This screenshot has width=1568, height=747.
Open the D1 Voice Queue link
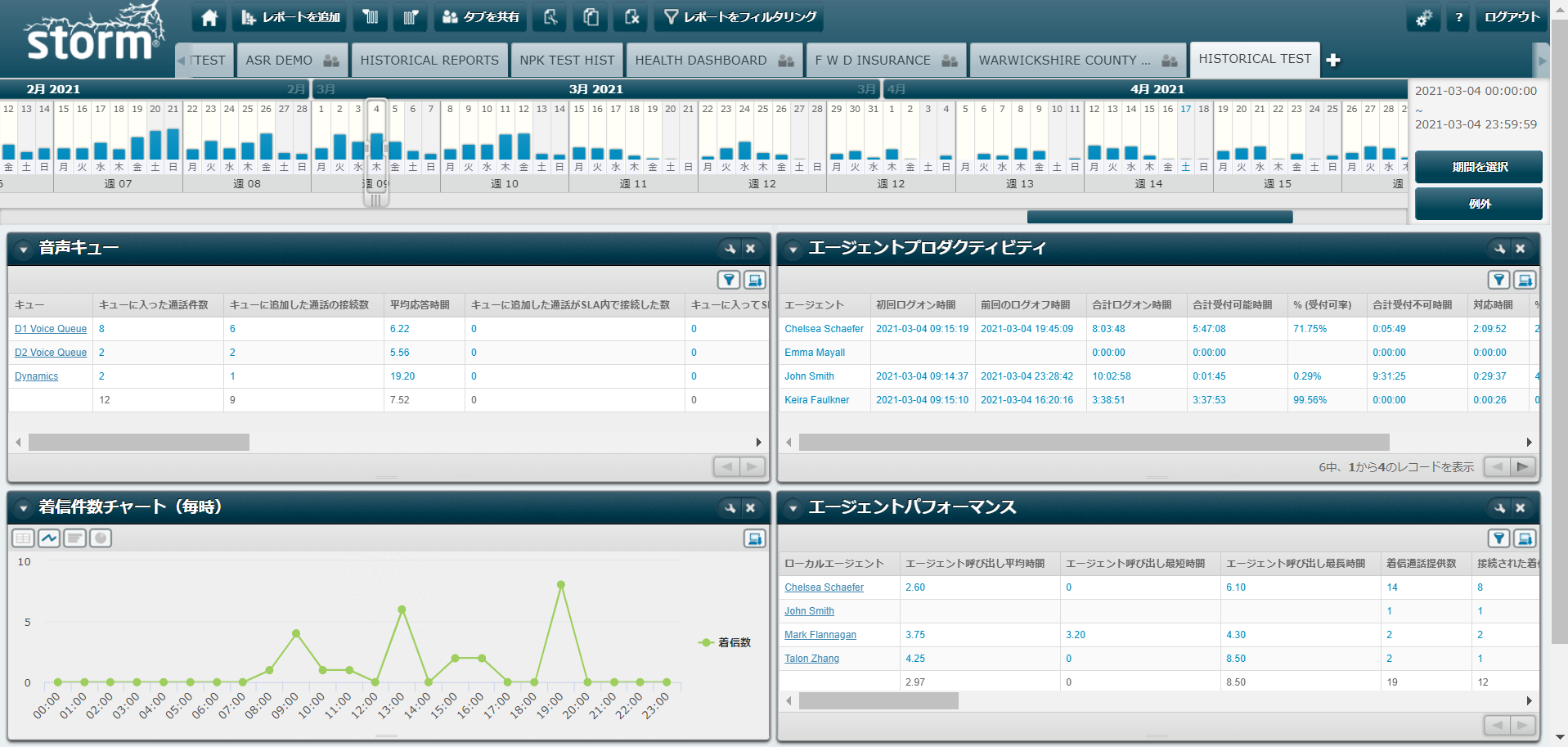(x=51, y=329)
